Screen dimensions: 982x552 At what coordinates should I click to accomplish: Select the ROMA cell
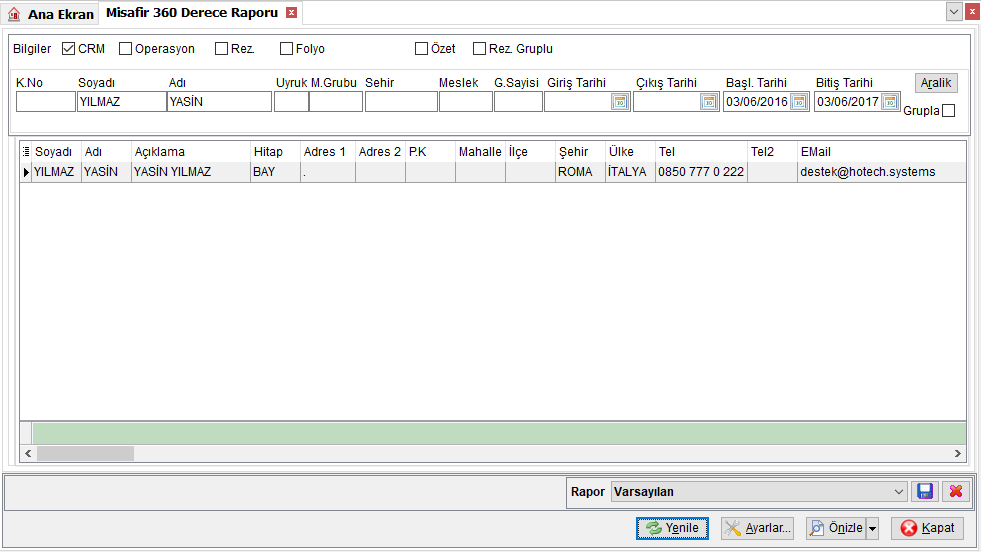[580, 172]
